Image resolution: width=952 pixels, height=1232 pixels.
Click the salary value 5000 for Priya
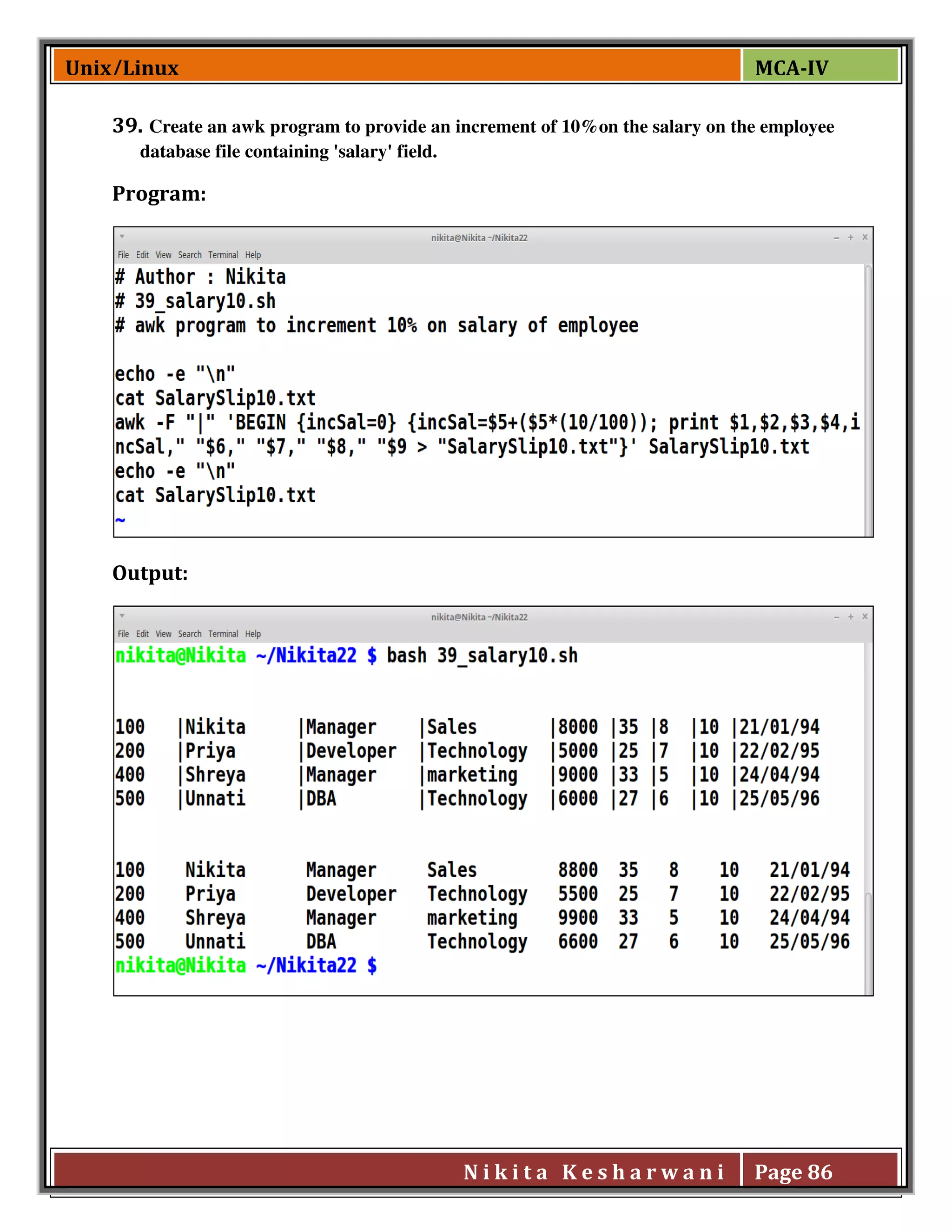[x=577, y=751]
